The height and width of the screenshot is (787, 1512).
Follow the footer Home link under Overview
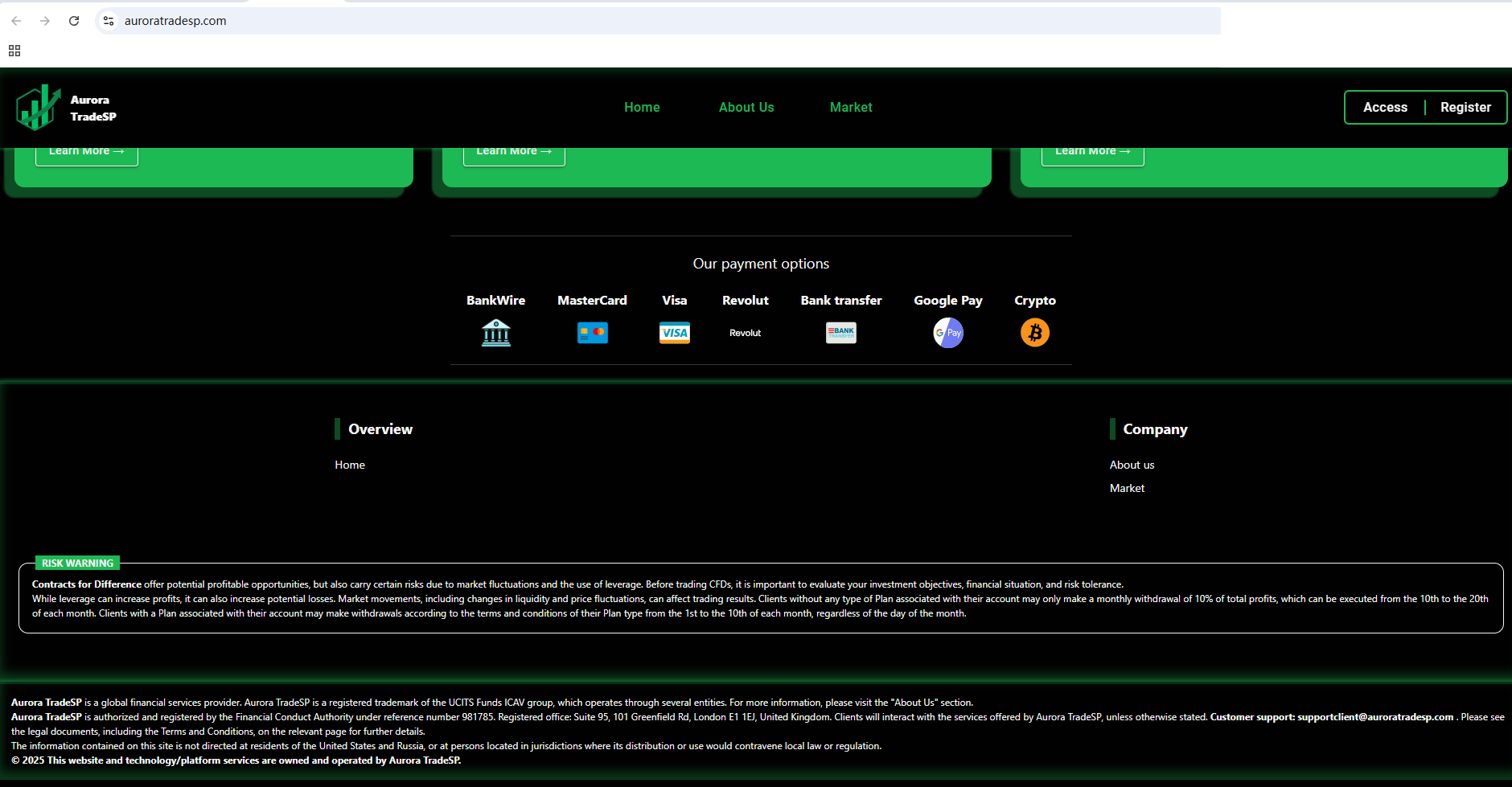pyautogui.click(x=350, y=465)
